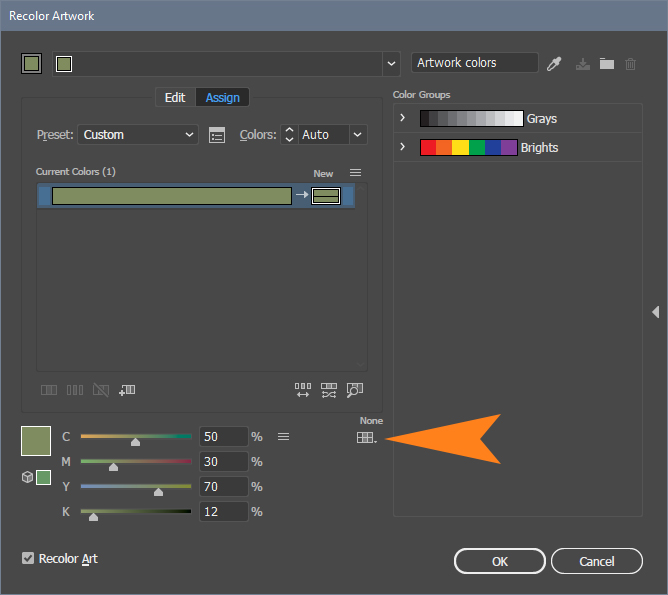668x595 pixels.
Task: Select the Assign tab
Action: point(222,97)
